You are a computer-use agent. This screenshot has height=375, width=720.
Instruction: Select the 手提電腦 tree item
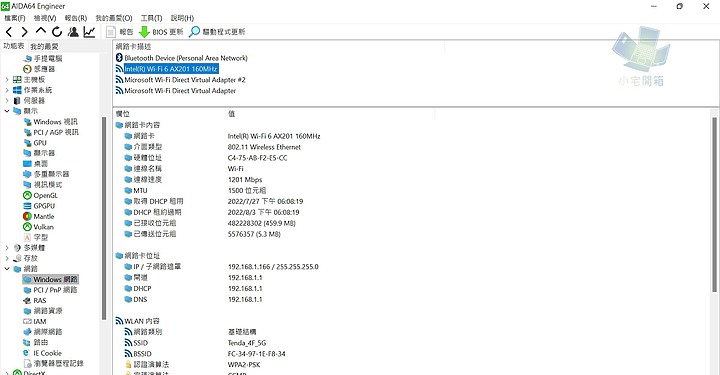[43, 58]
